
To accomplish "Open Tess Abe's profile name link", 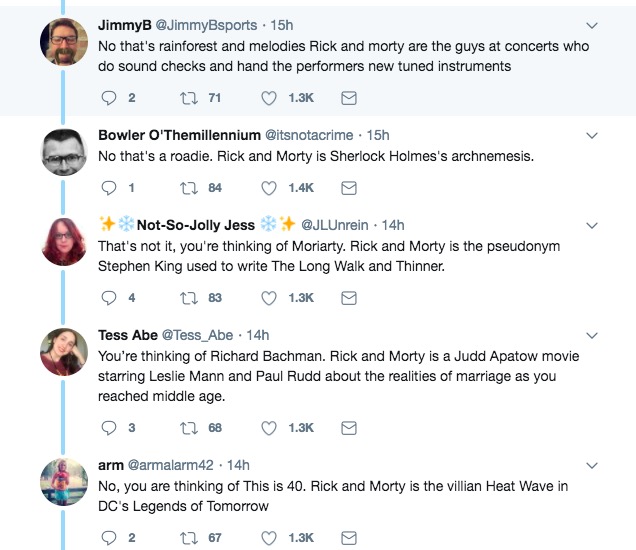I will (x=127, y=335).
